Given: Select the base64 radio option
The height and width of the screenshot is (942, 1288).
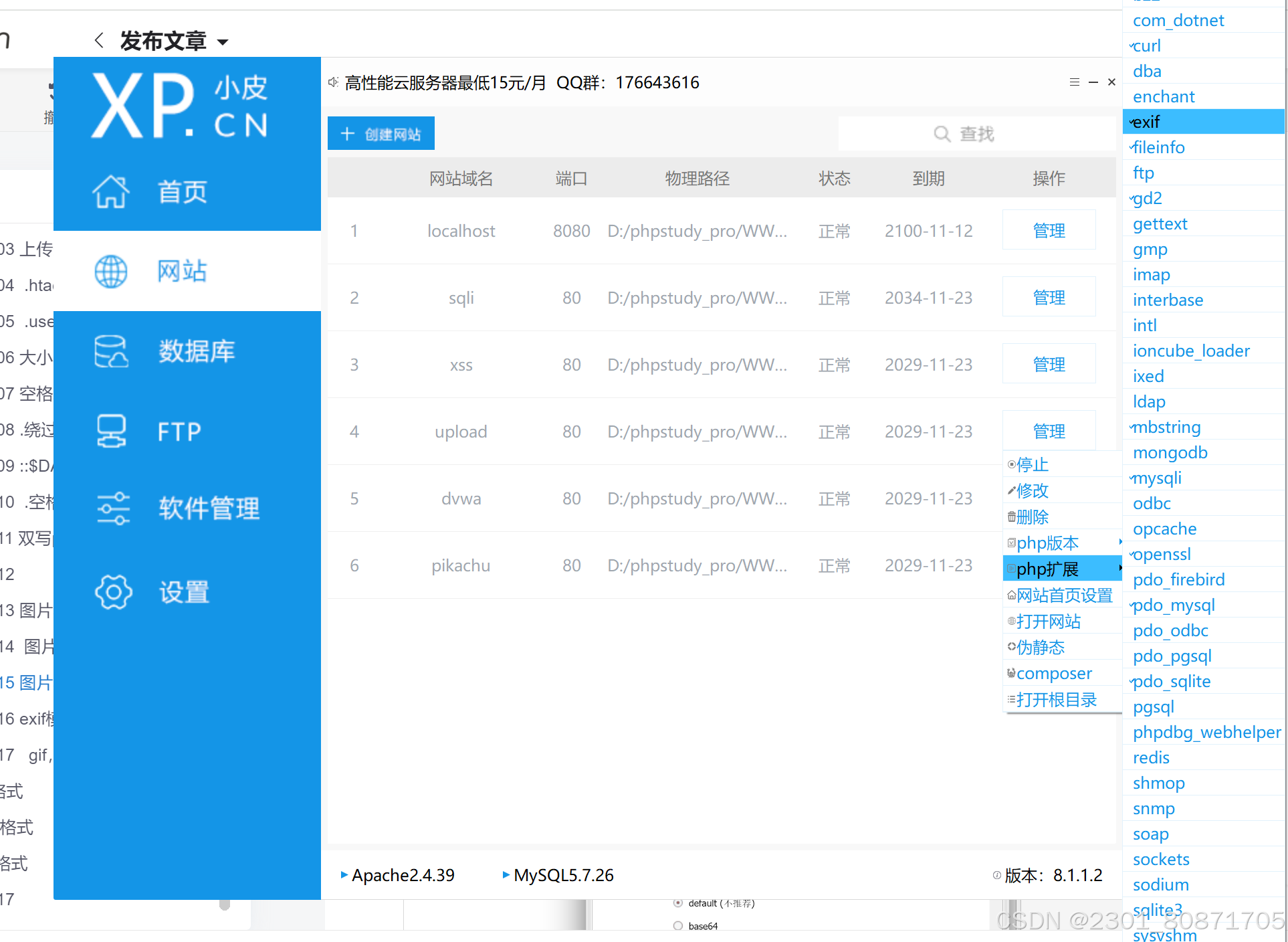Looking at the screenshot, I should point(678,926).
